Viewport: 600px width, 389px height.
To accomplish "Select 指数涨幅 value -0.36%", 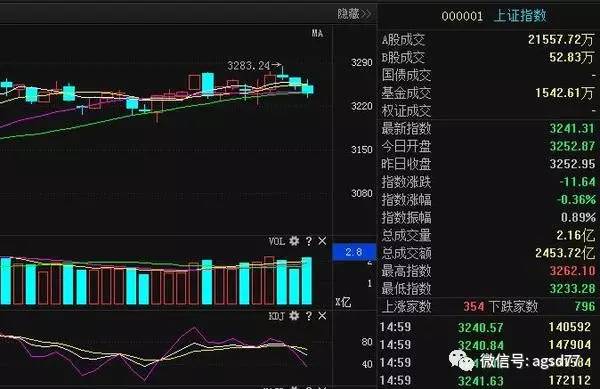I will point(576,200).
